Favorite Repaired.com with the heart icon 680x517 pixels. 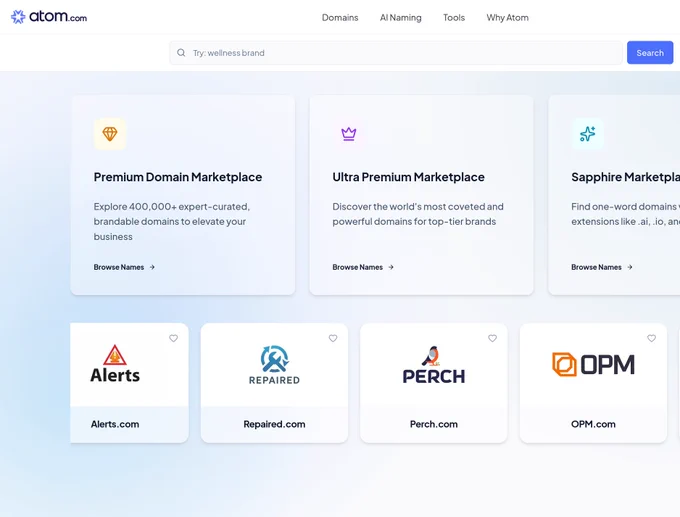tap(333, 338)
